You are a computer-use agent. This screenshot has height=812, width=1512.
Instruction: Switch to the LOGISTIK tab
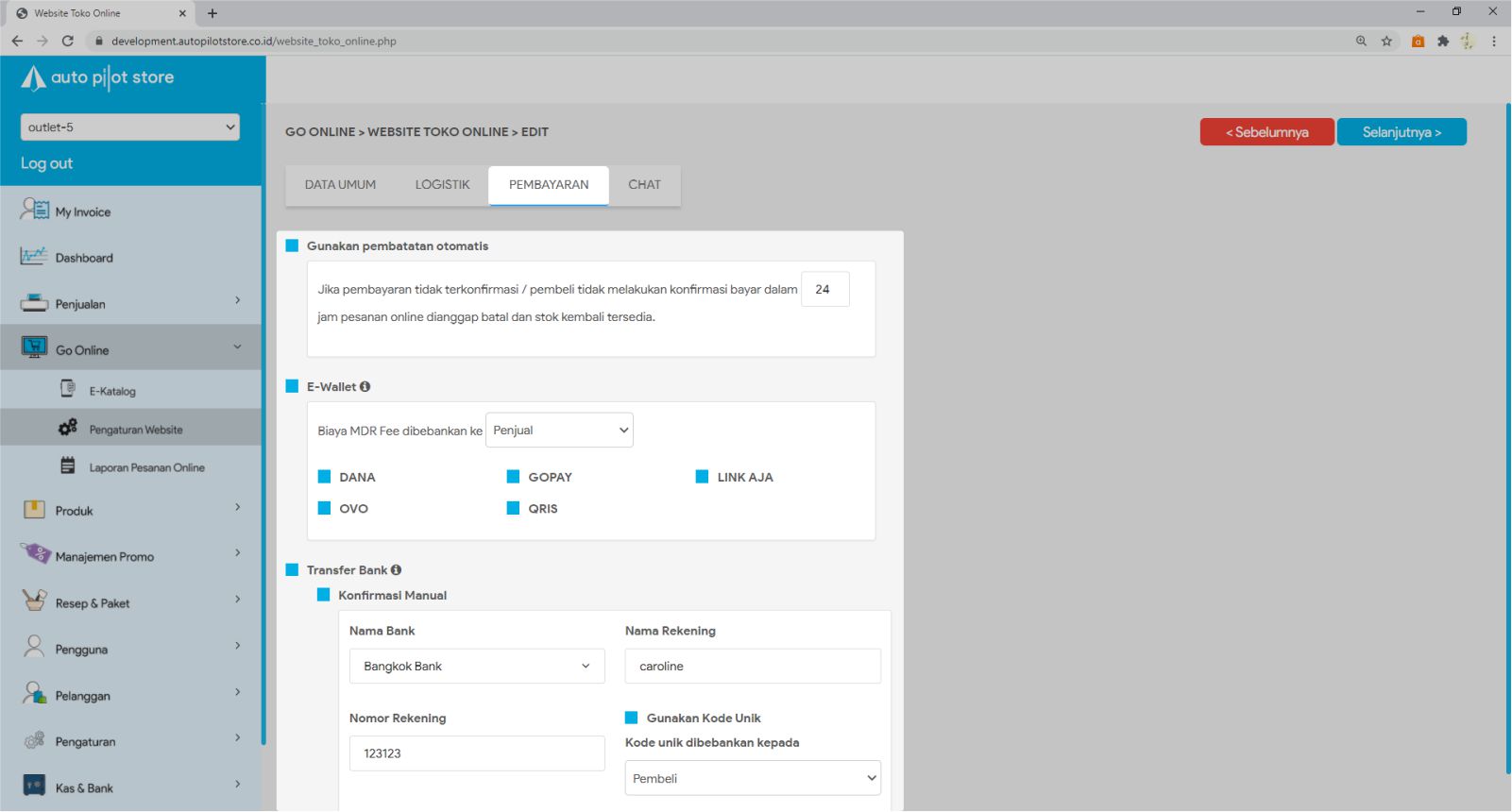(442, 185)
